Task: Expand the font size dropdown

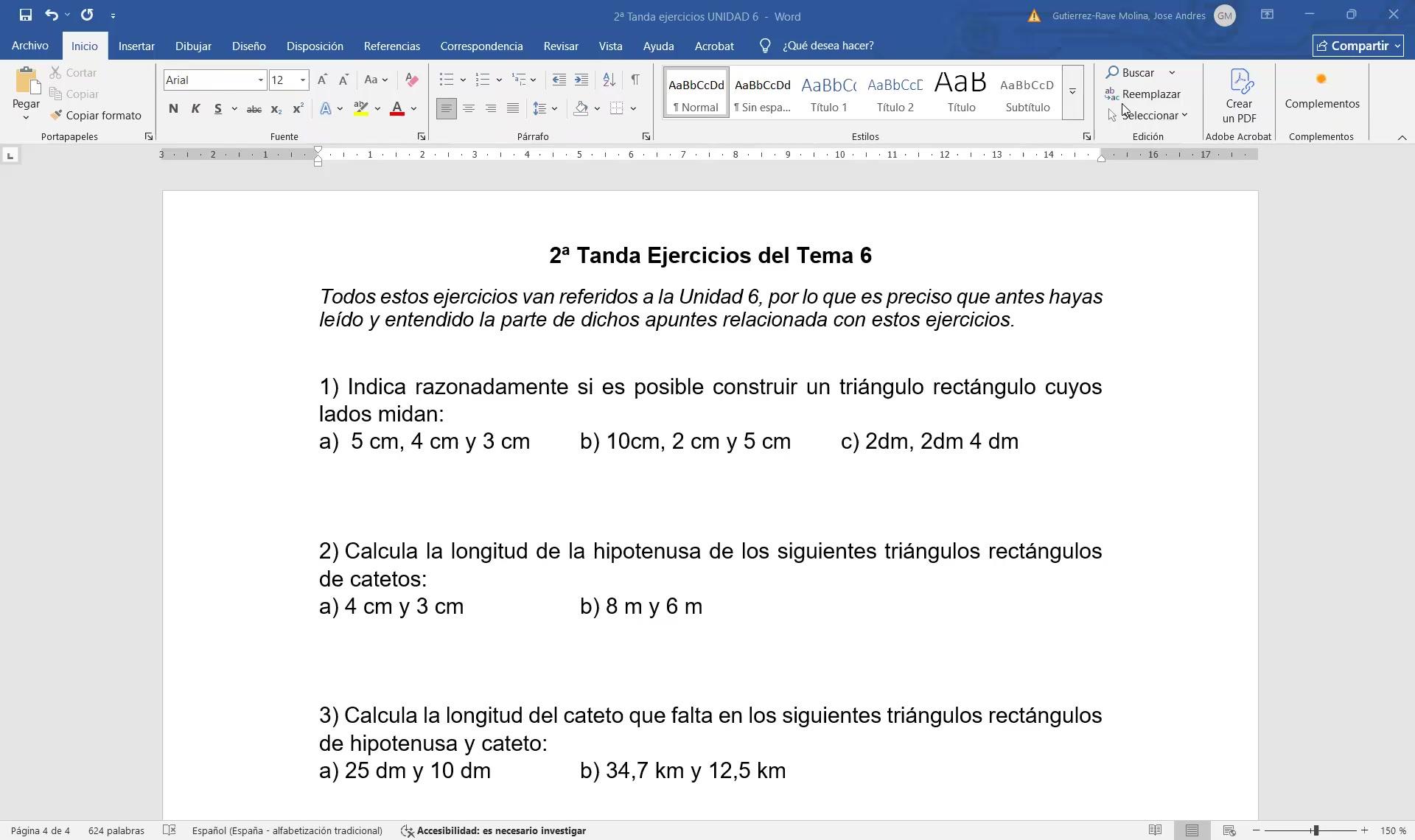Action: point(302,80)
